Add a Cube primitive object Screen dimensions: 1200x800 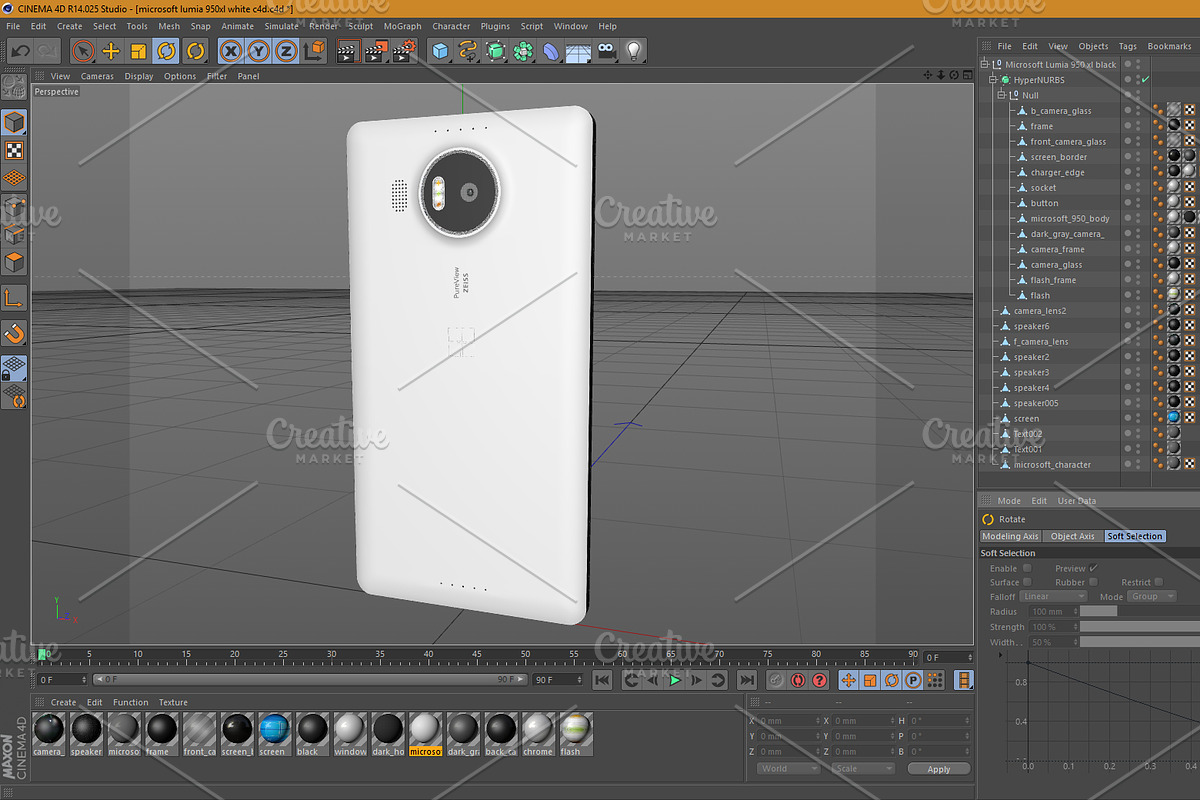pos(440,51)
